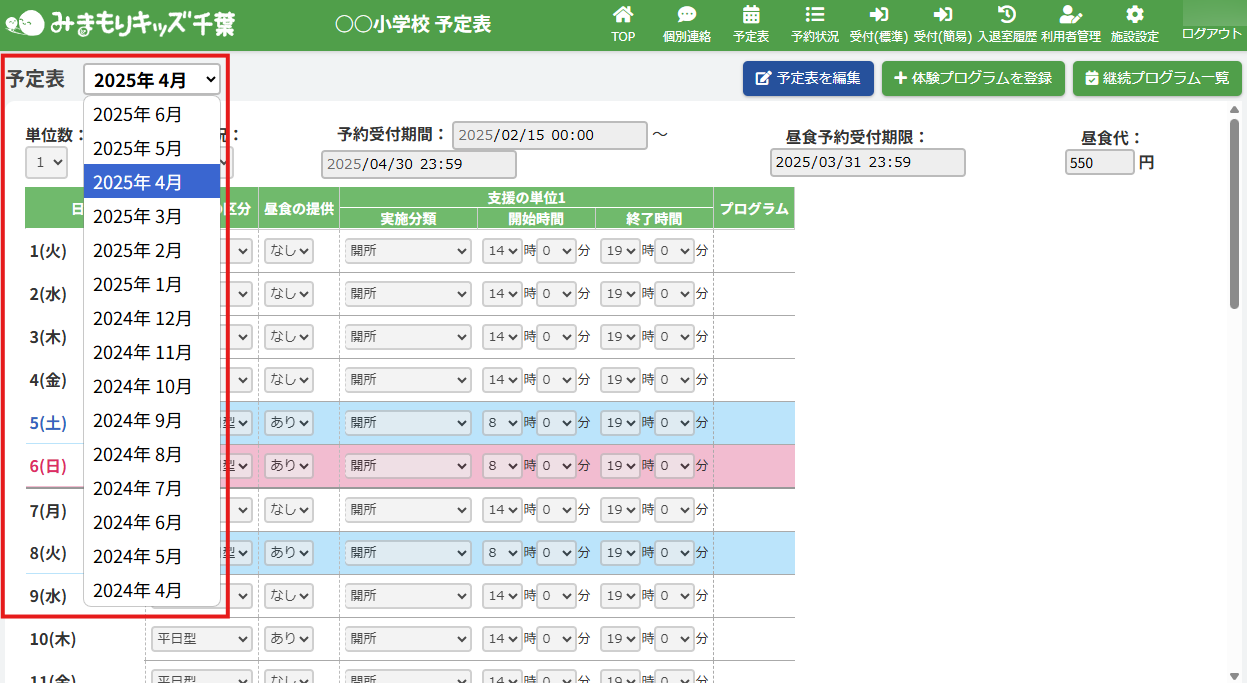This screenshot has height=683, width=1247.
Task: Click the 予定表を編集 button
Action: point(808,78)
